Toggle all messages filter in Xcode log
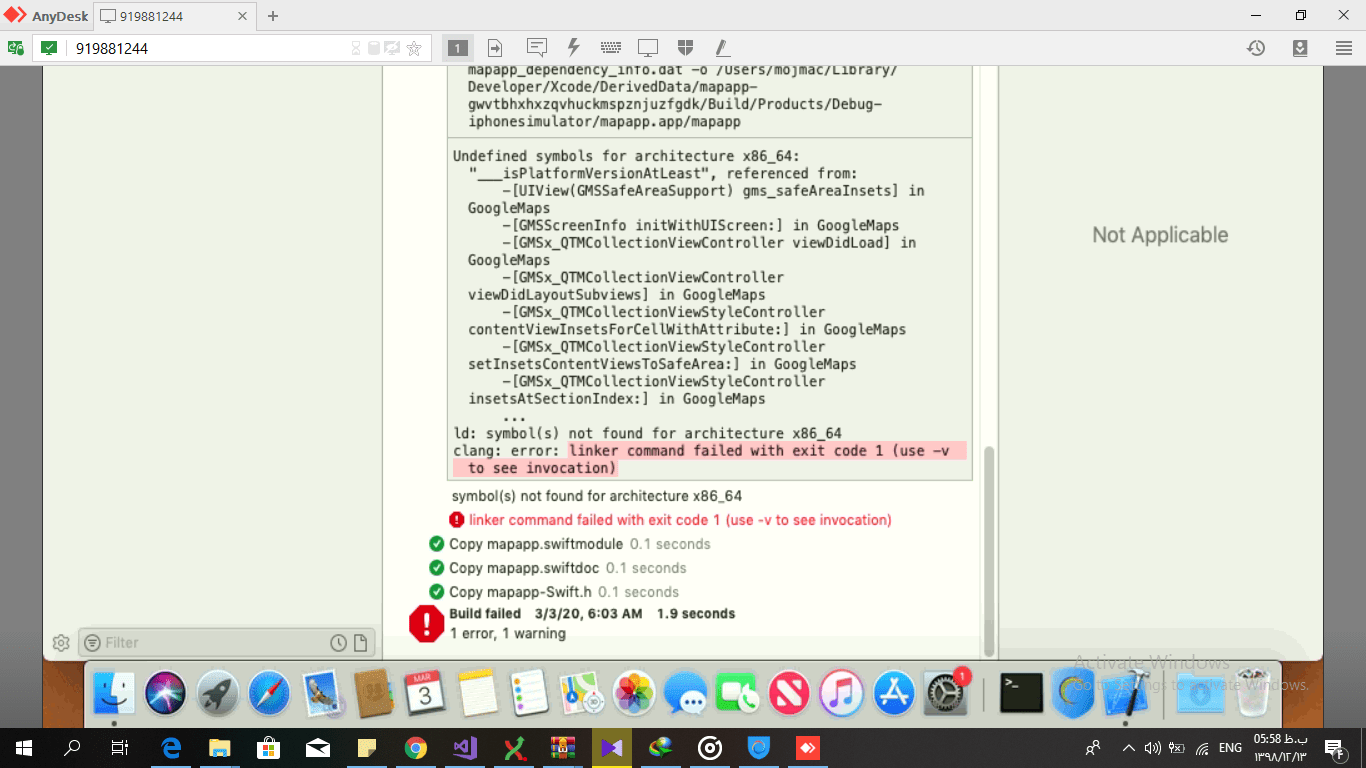 click(x=361, y=643)
